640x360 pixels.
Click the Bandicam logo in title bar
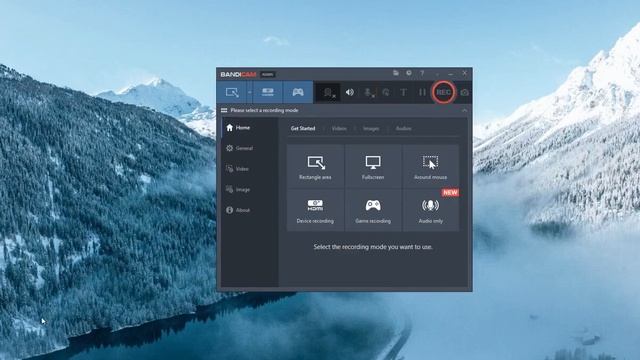[x=238, y=74]
